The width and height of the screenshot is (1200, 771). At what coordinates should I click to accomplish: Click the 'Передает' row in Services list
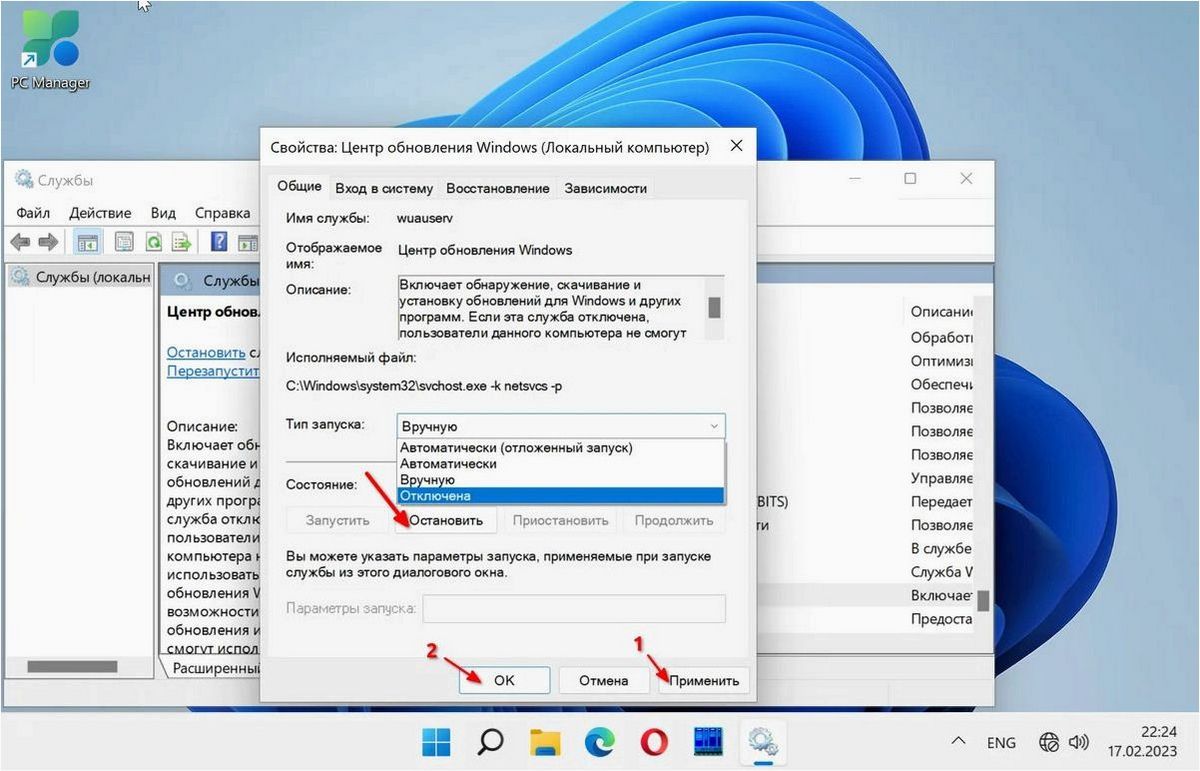click(941, 502)
